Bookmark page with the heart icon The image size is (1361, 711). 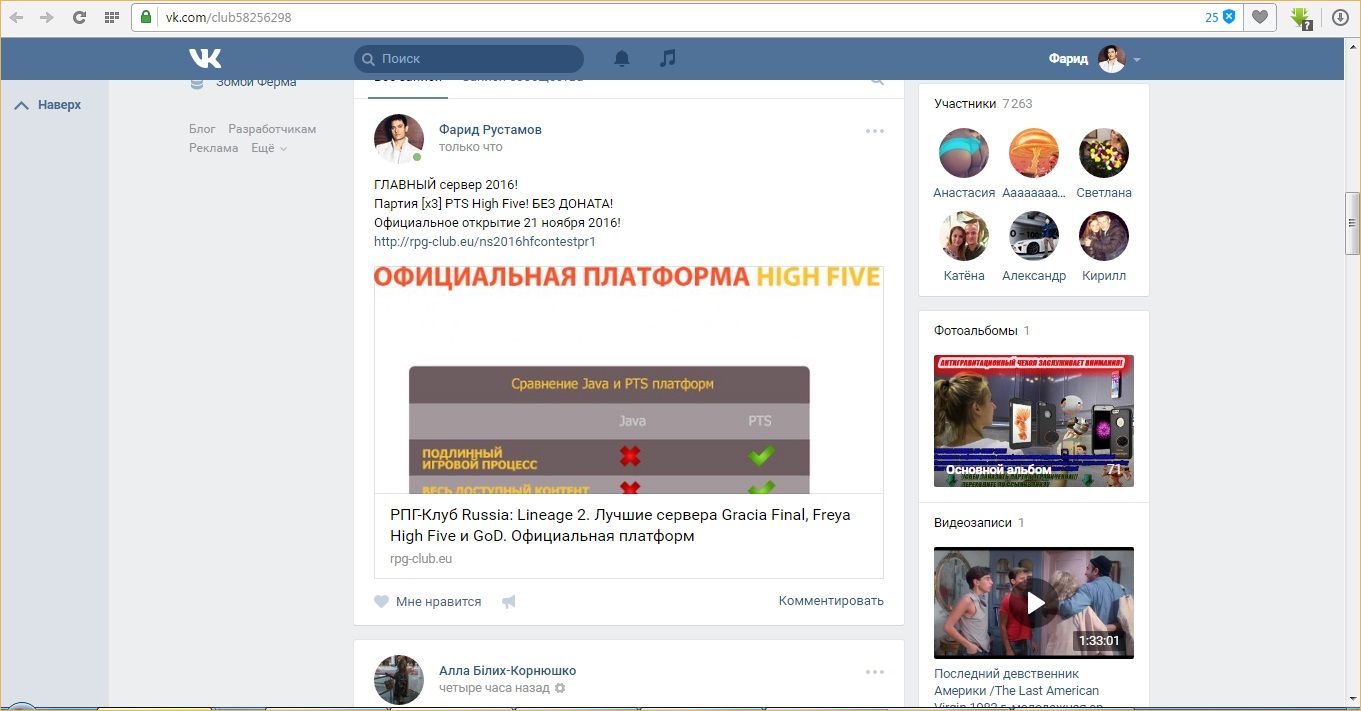1260,17
